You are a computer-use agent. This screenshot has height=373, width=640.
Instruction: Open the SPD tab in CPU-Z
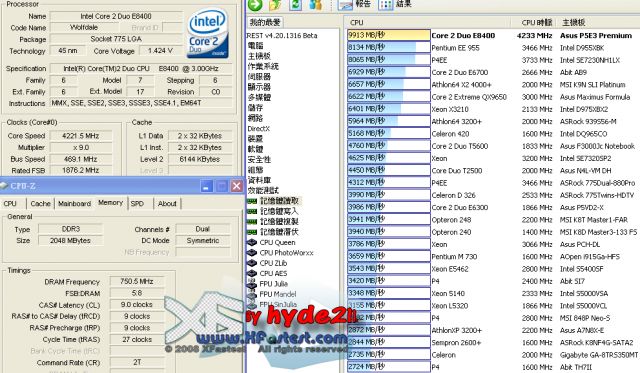pyautogui.click(x=138, y=204)
